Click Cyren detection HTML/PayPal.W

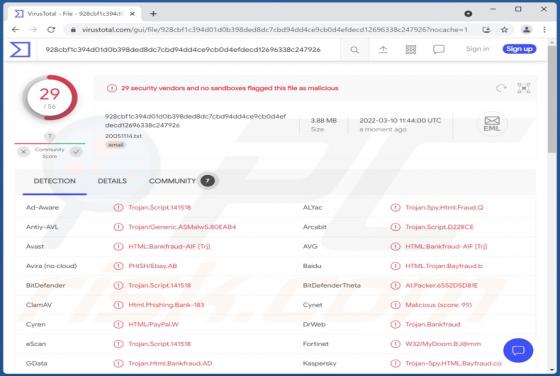(x=153, y=325)
